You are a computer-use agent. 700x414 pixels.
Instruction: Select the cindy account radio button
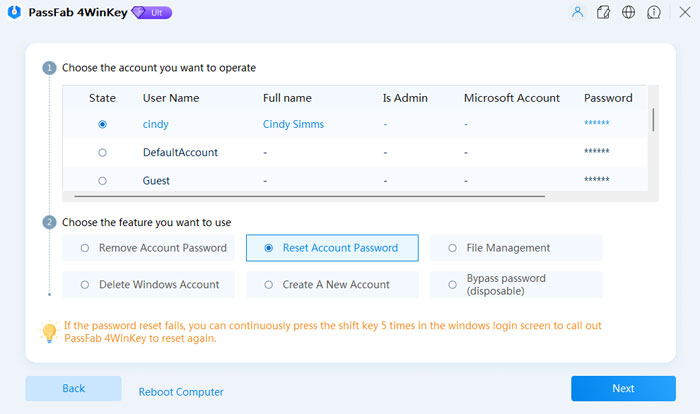pyautogui.click(x=102, y=124)
